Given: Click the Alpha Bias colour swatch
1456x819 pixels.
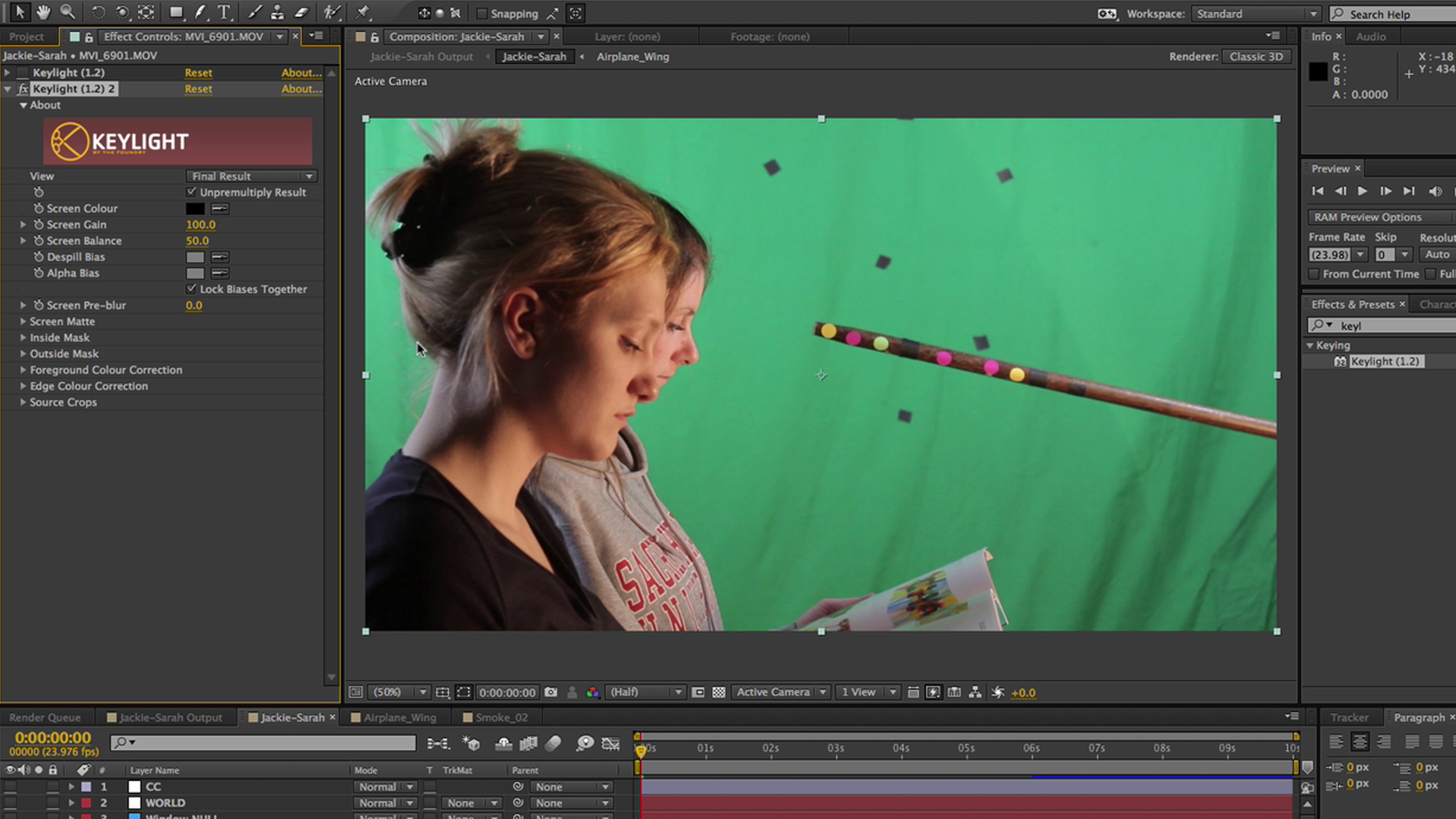Looking at the screenshot, I should click(x=195, y=273).
